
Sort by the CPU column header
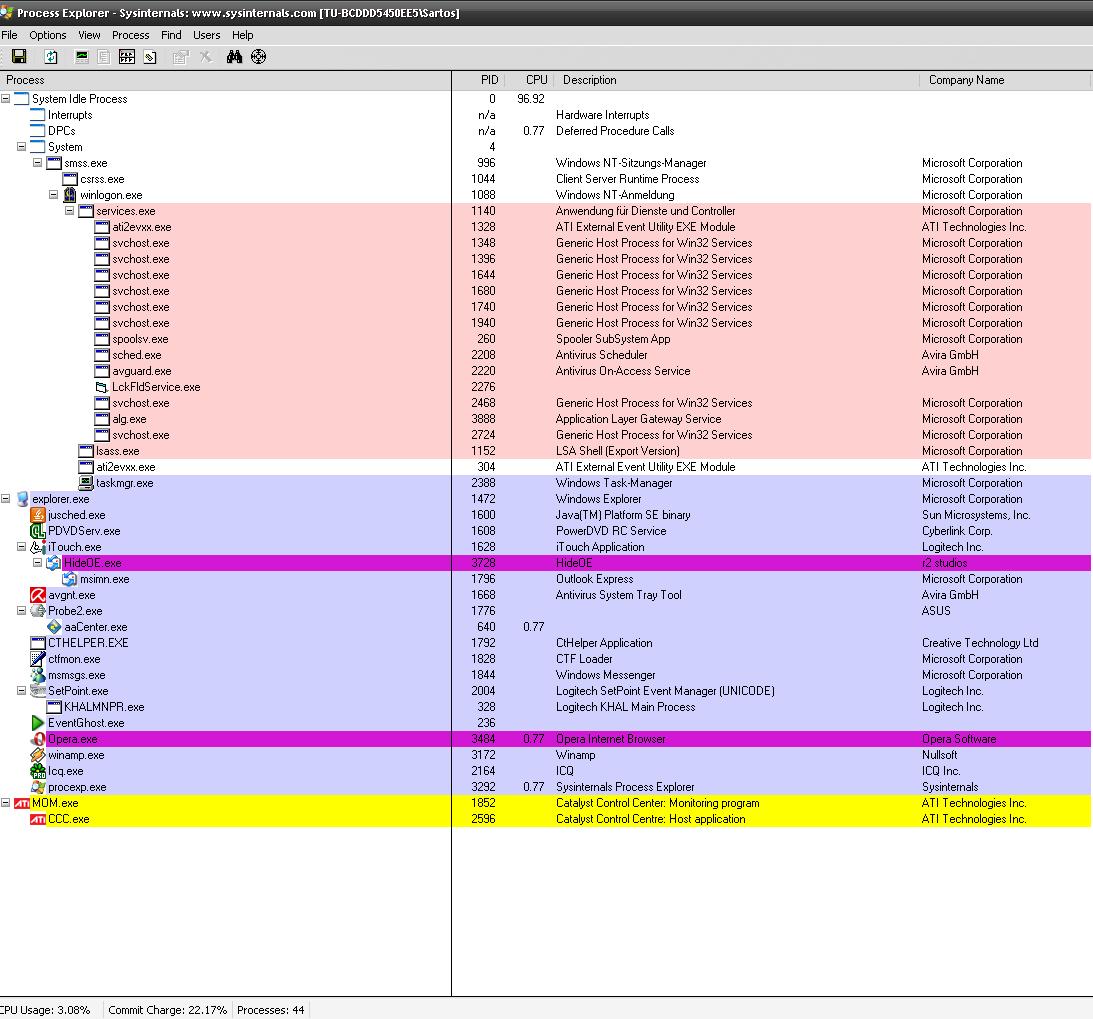529,80
